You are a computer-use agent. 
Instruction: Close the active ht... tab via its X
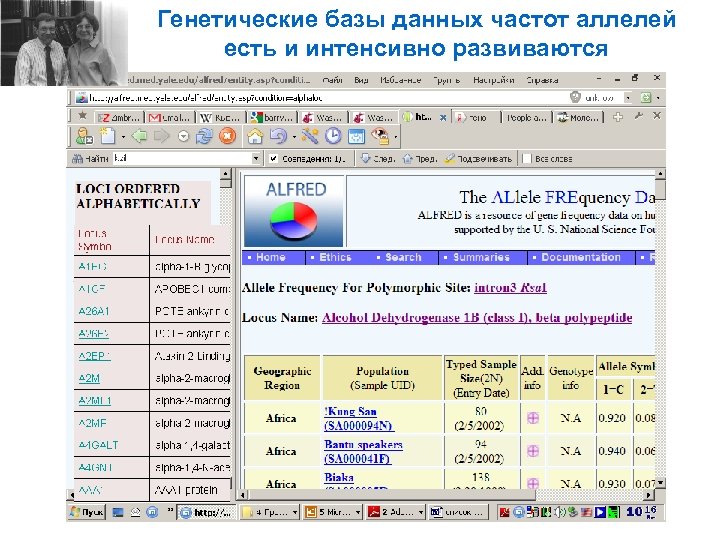(x=443, y=118)
